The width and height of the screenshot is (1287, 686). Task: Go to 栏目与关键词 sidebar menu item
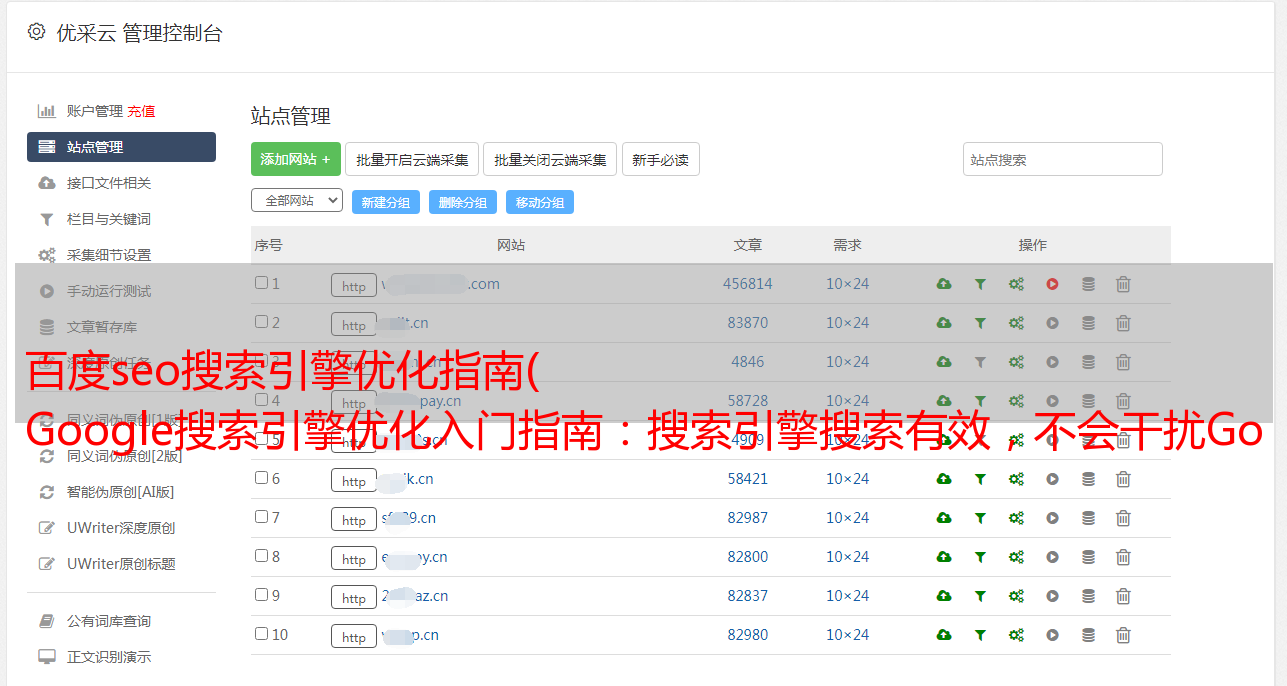[x=108, y=219]
